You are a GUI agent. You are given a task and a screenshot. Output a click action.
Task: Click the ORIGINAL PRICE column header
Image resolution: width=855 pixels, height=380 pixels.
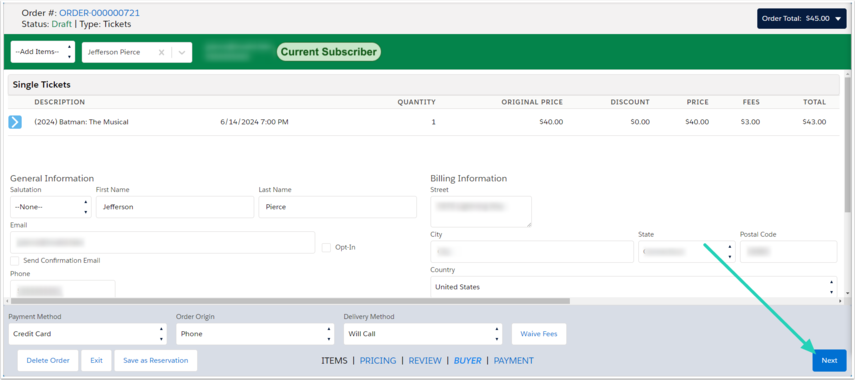click(532, 102)
